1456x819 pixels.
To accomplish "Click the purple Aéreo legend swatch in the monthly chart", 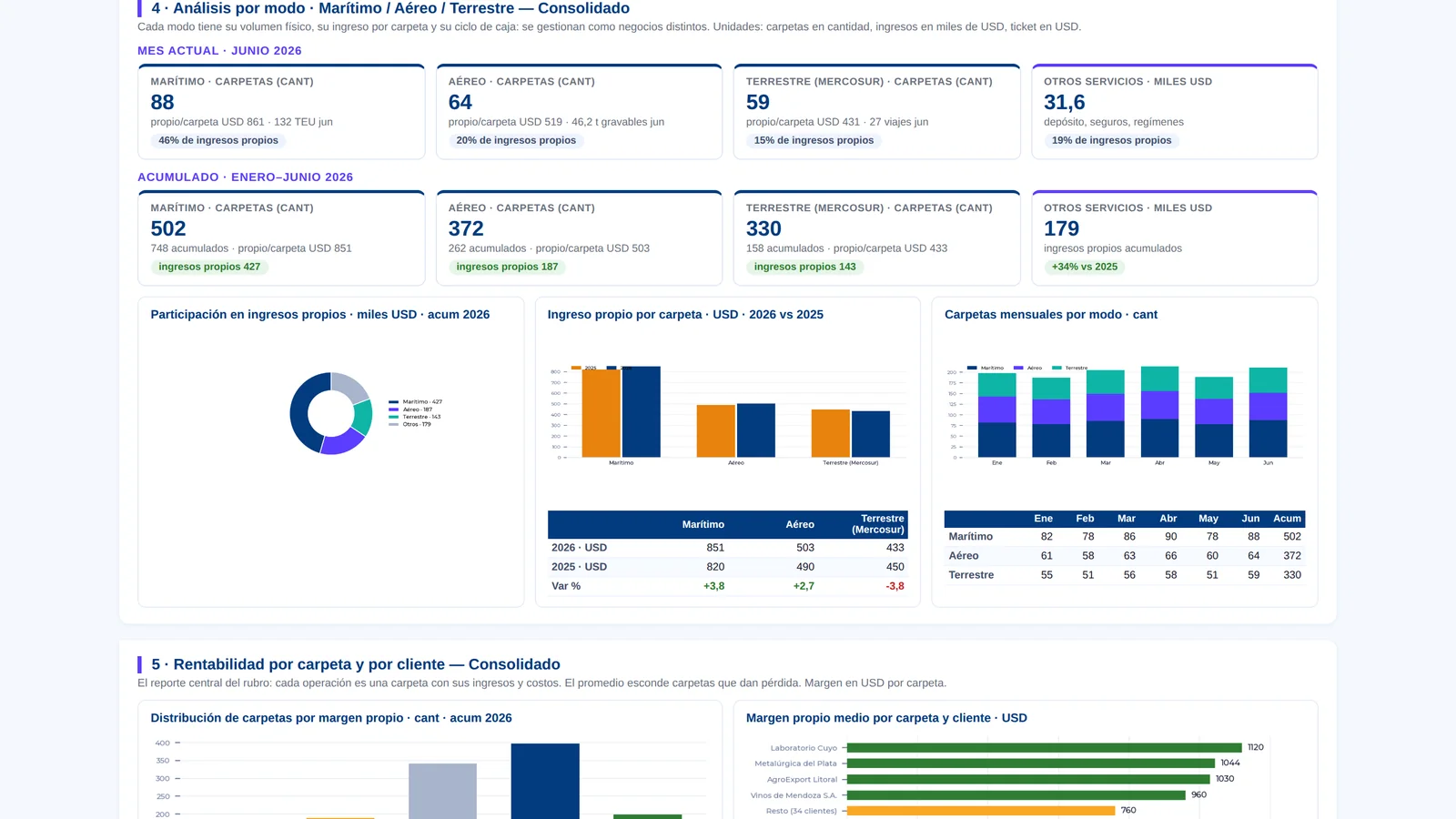I will click(1018, 368).
